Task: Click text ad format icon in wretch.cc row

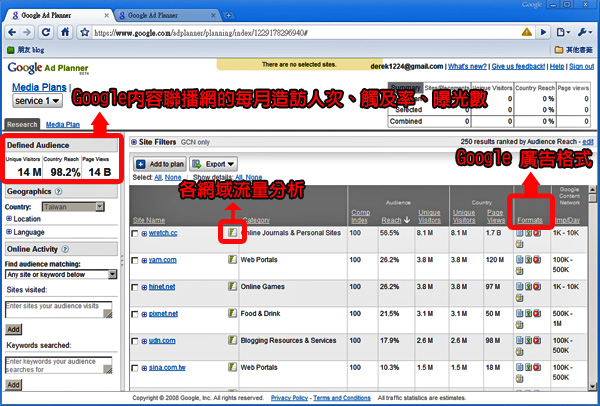Action: pyautogui.click(x=519, y=233)
